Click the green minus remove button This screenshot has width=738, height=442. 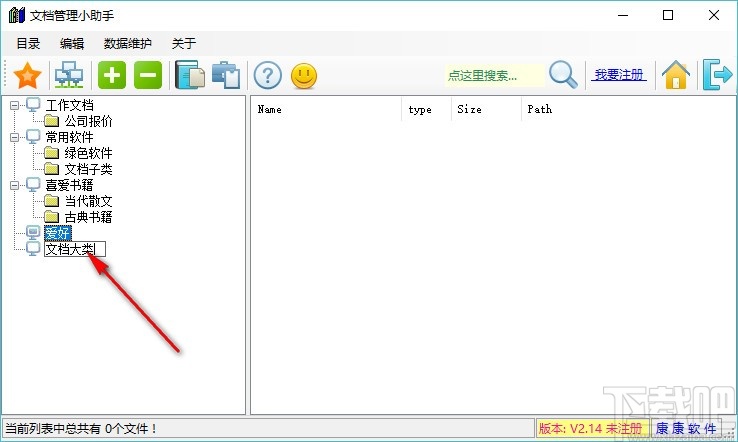[148, 75]
